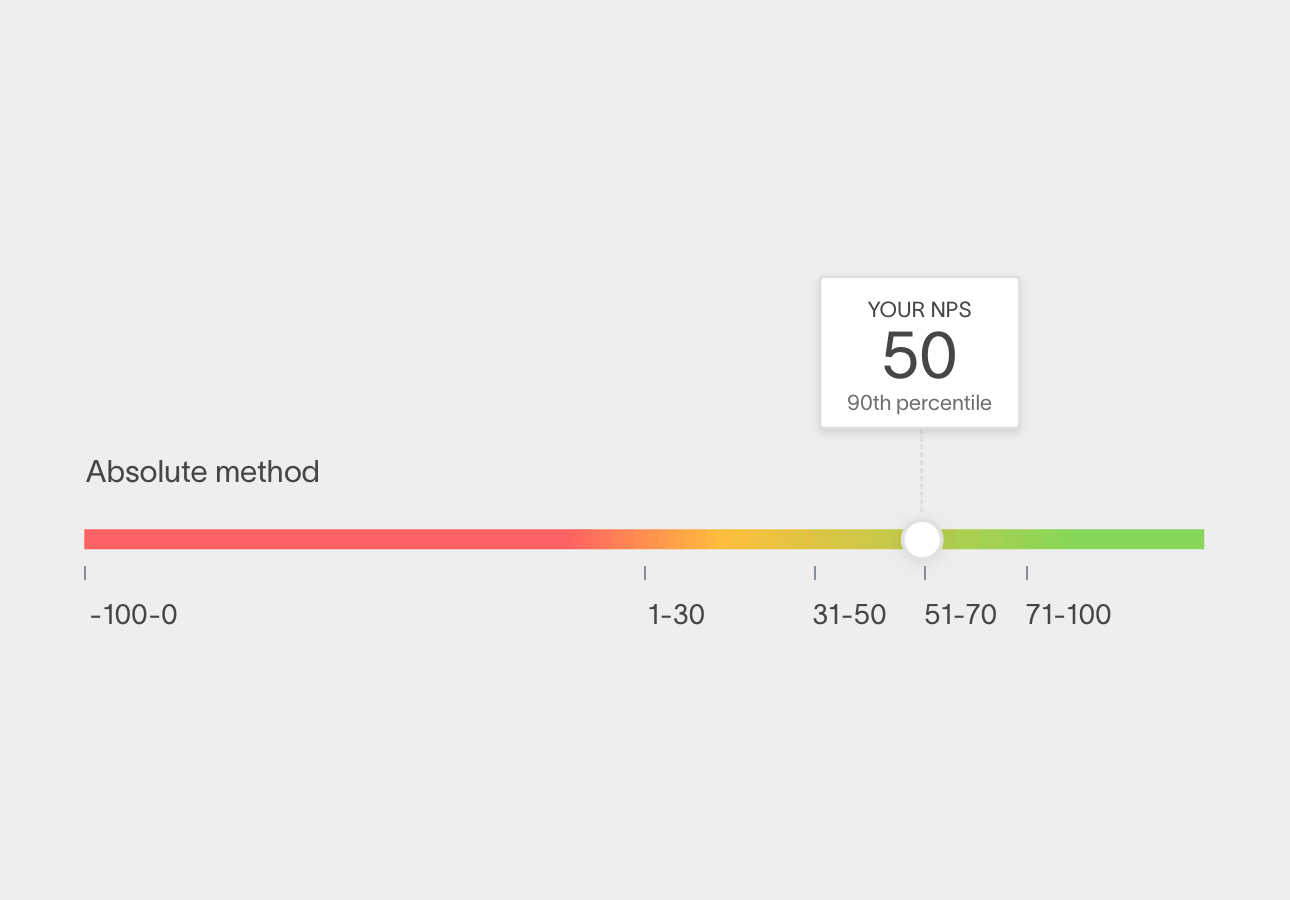Click the tick mark above "1-30"
This screenshot has width=1290, height=900.
645,573
